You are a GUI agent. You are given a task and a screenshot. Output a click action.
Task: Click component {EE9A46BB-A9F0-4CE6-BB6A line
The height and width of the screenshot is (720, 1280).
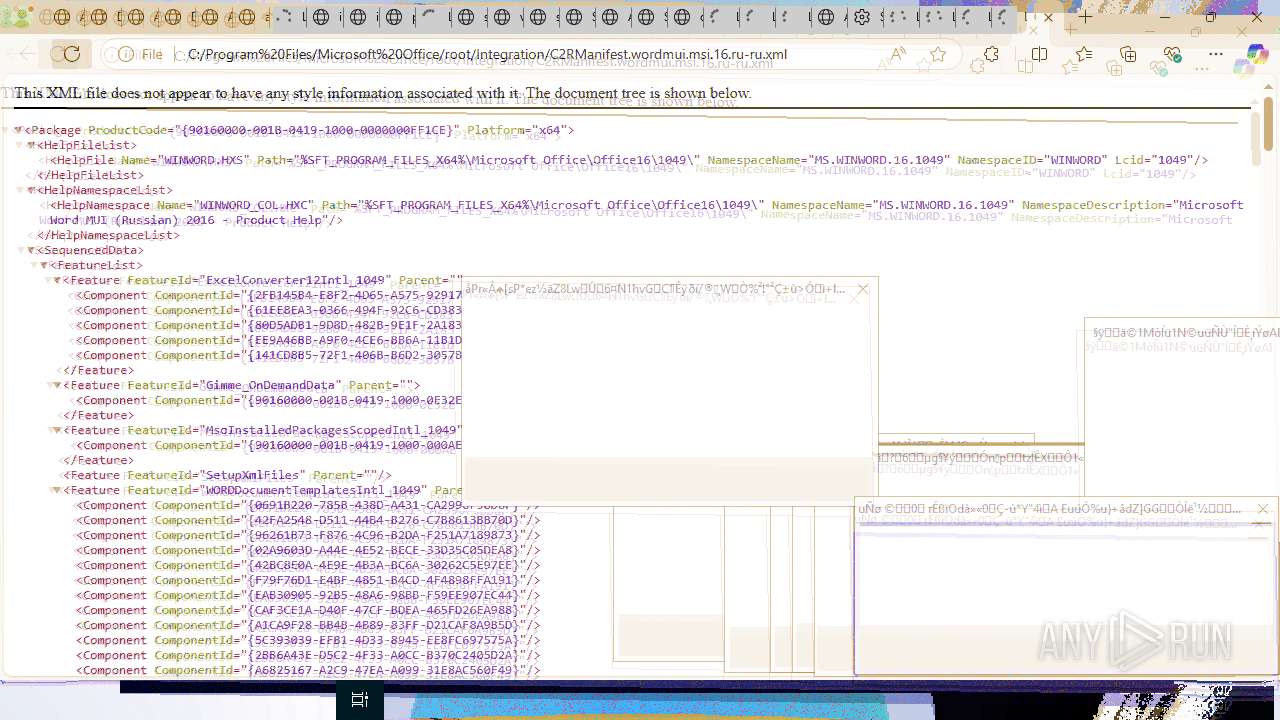tap(269, 340)
